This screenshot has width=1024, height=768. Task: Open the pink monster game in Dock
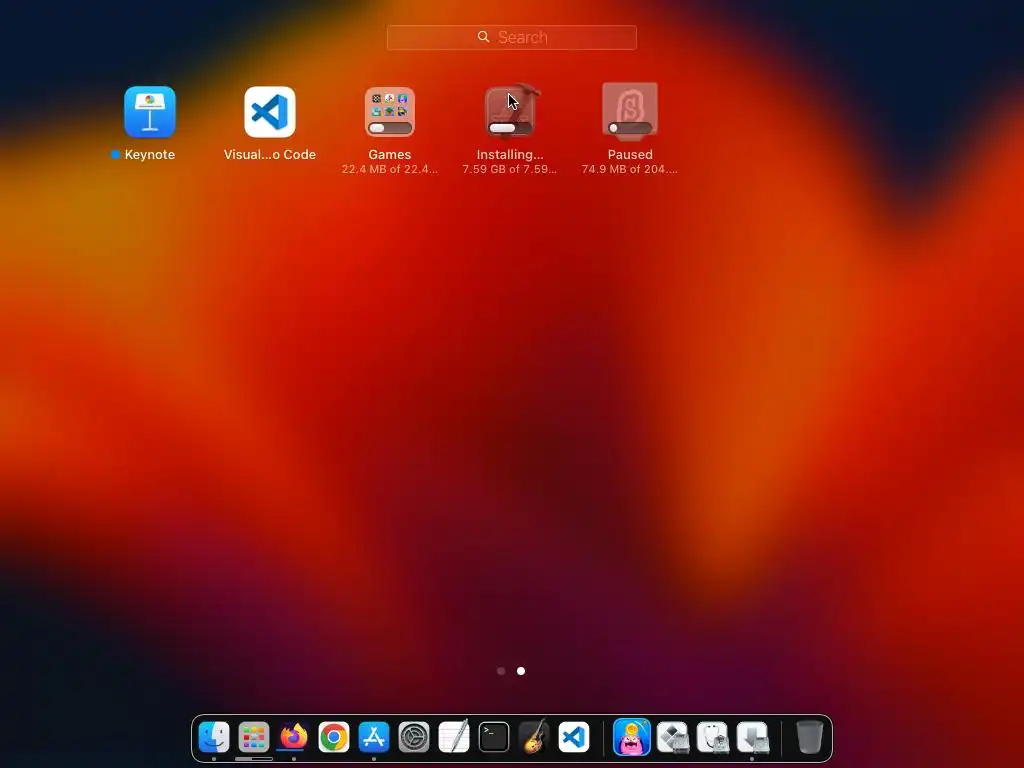coord(632,737)
